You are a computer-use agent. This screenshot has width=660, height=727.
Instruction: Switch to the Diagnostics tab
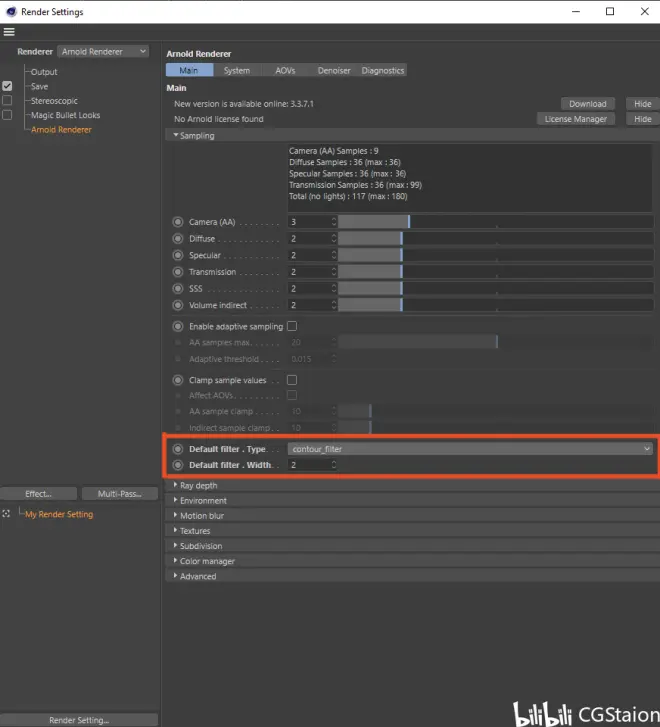tap(383, 70)
